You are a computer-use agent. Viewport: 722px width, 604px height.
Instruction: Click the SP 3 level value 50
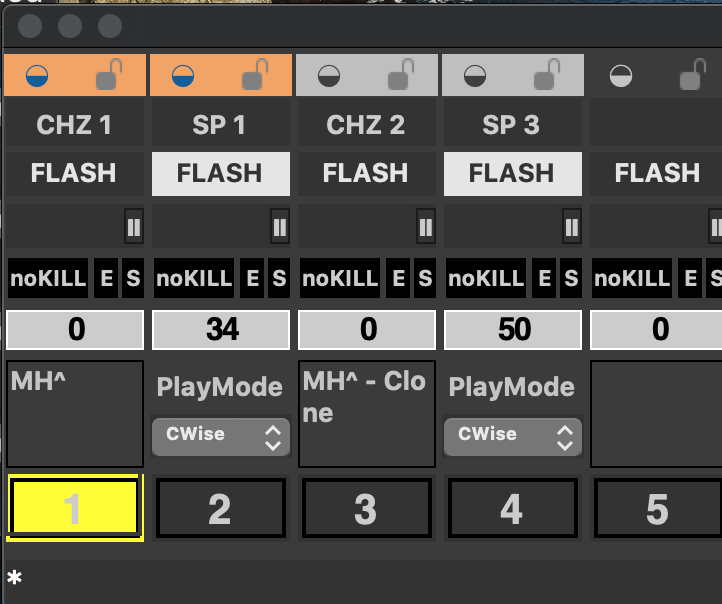tap(512, 329)
